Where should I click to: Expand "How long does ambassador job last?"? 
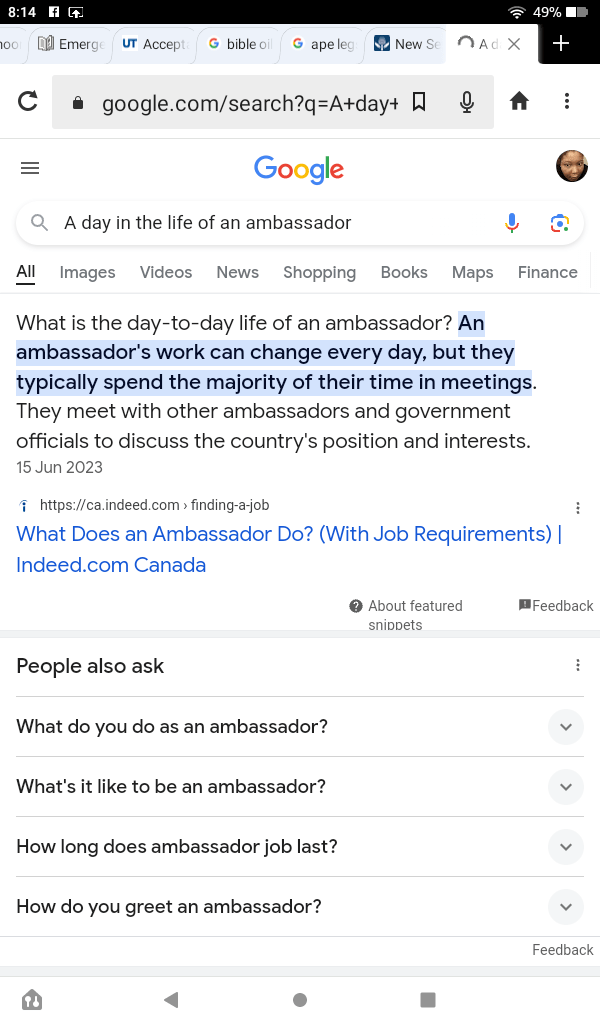point(565,847)
